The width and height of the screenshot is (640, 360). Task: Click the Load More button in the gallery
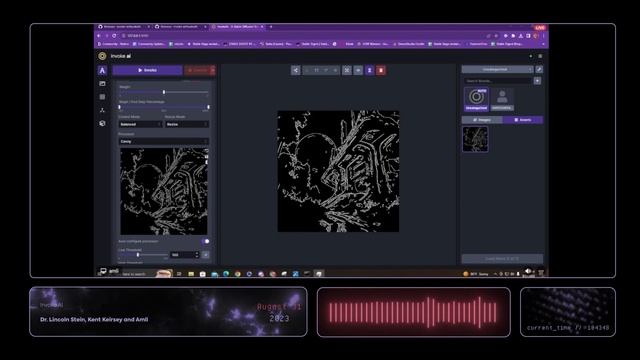[x=502, y=259]
